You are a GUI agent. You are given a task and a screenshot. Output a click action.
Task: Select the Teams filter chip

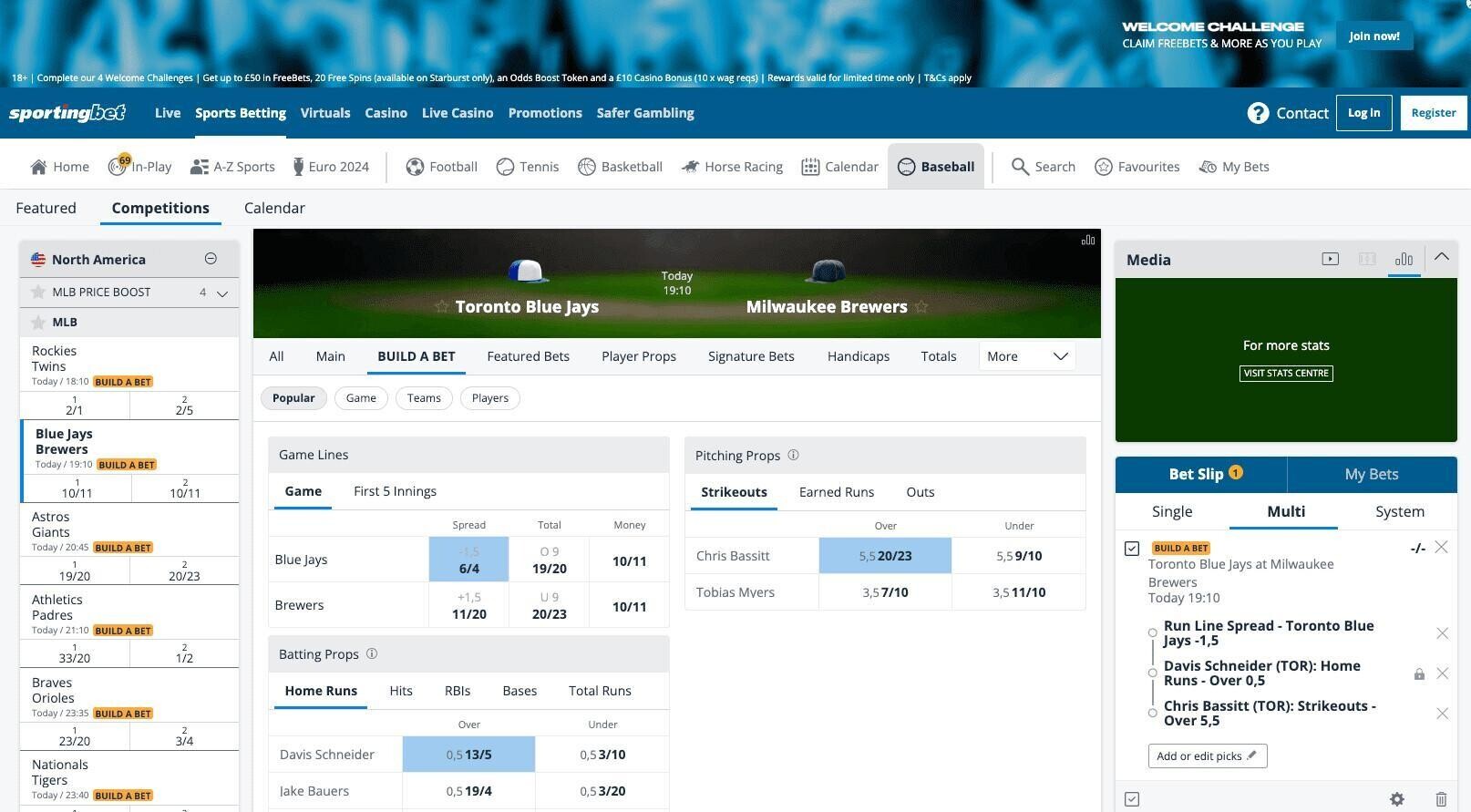click(x=424, y=398)
